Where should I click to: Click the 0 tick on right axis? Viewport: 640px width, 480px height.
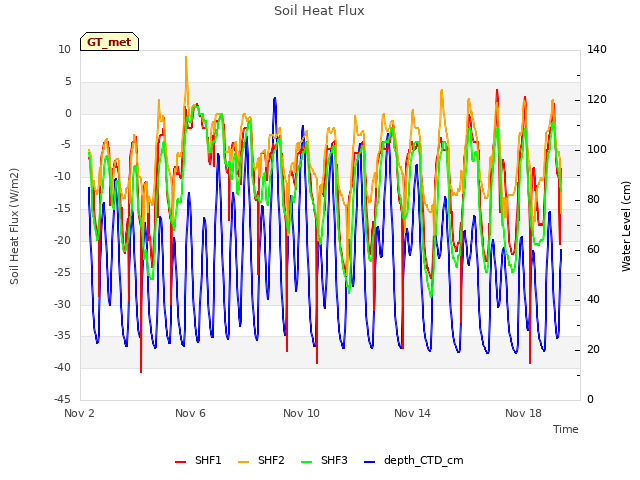coord(590,399)
